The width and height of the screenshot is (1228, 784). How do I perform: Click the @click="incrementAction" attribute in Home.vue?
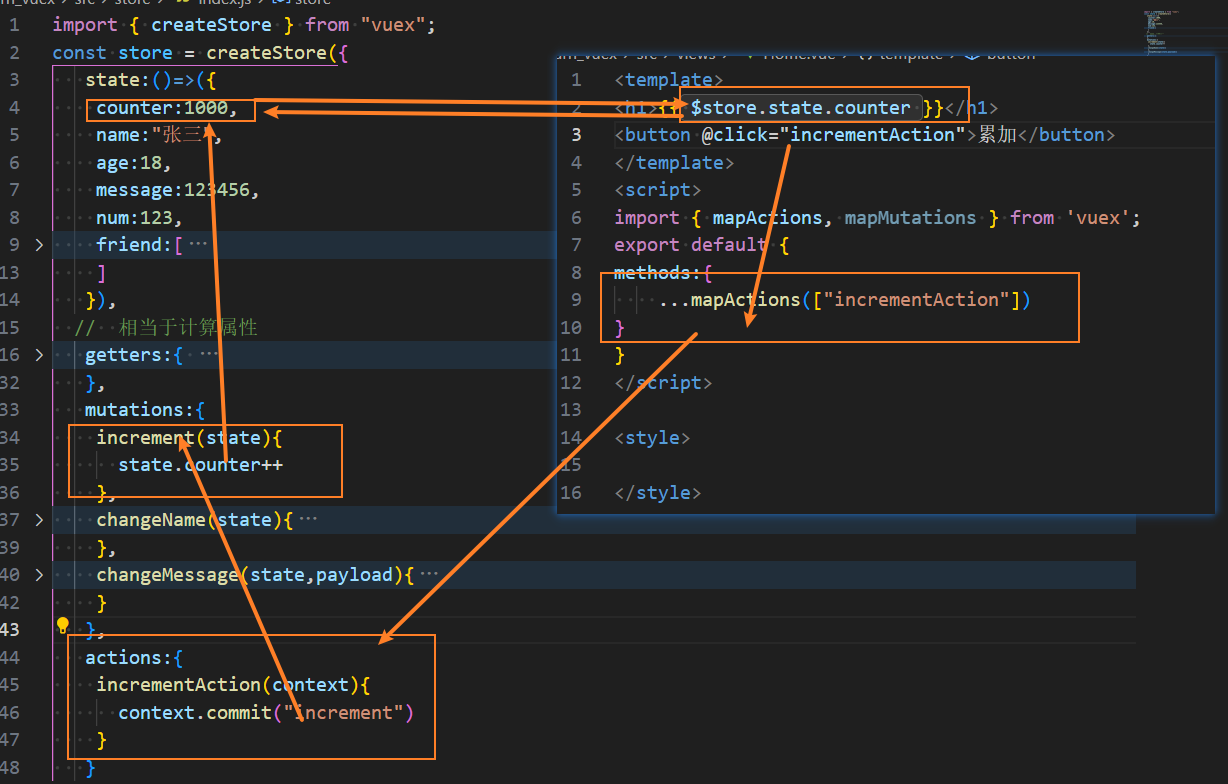(x=832, y=134)
